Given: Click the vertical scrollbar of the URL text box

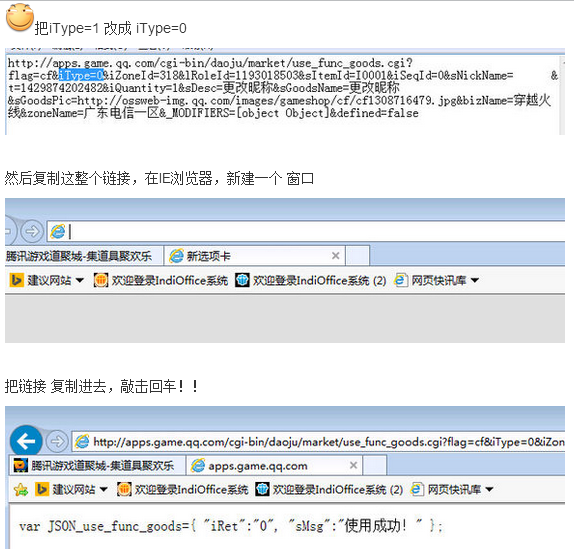Looking at the screenshot, I should pyautogui.click(x=562, y=95).
